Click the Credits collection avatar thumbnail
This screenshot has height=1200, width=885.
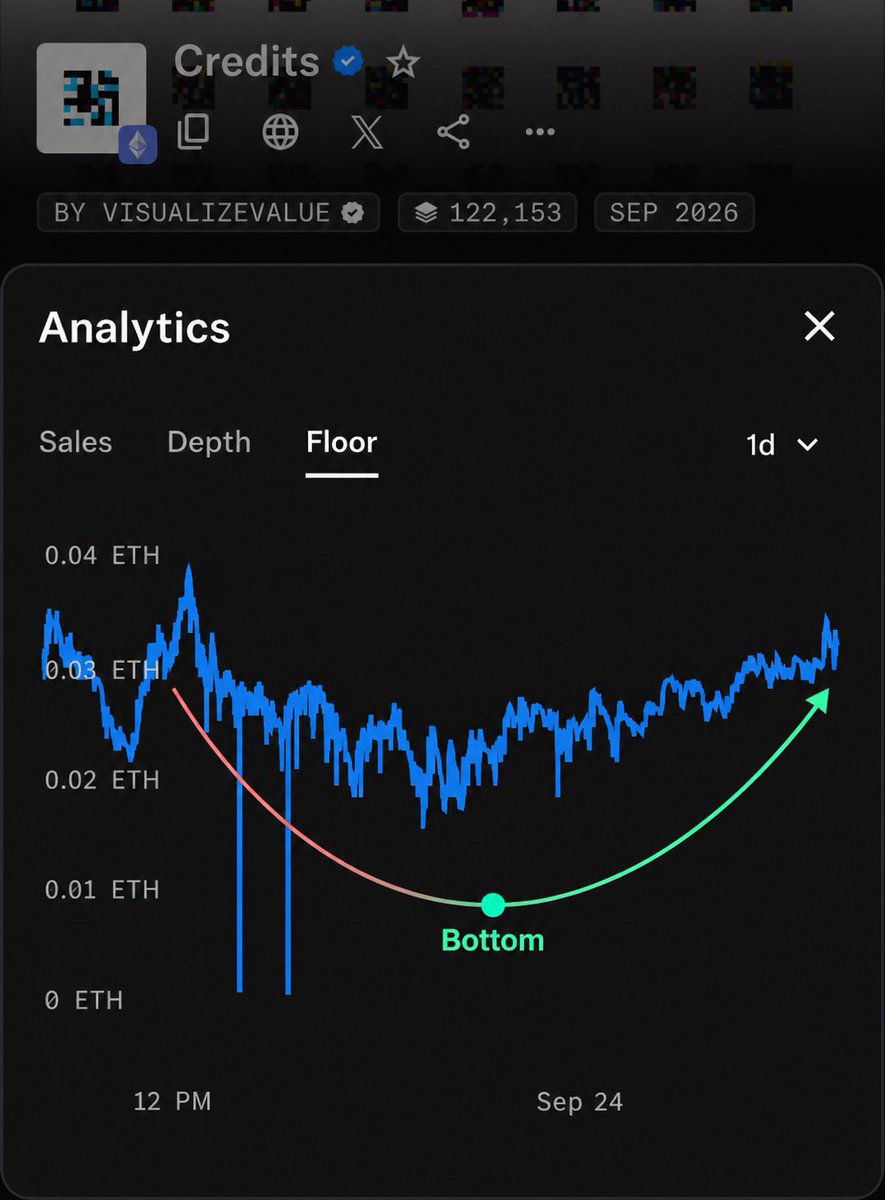(91, 98)
